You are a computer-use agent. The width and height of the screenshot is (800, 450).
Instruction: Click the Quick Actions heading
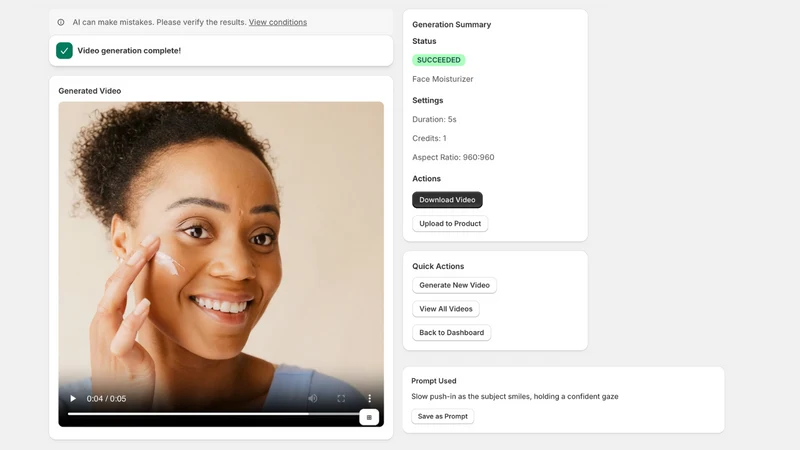pos(438,266)
